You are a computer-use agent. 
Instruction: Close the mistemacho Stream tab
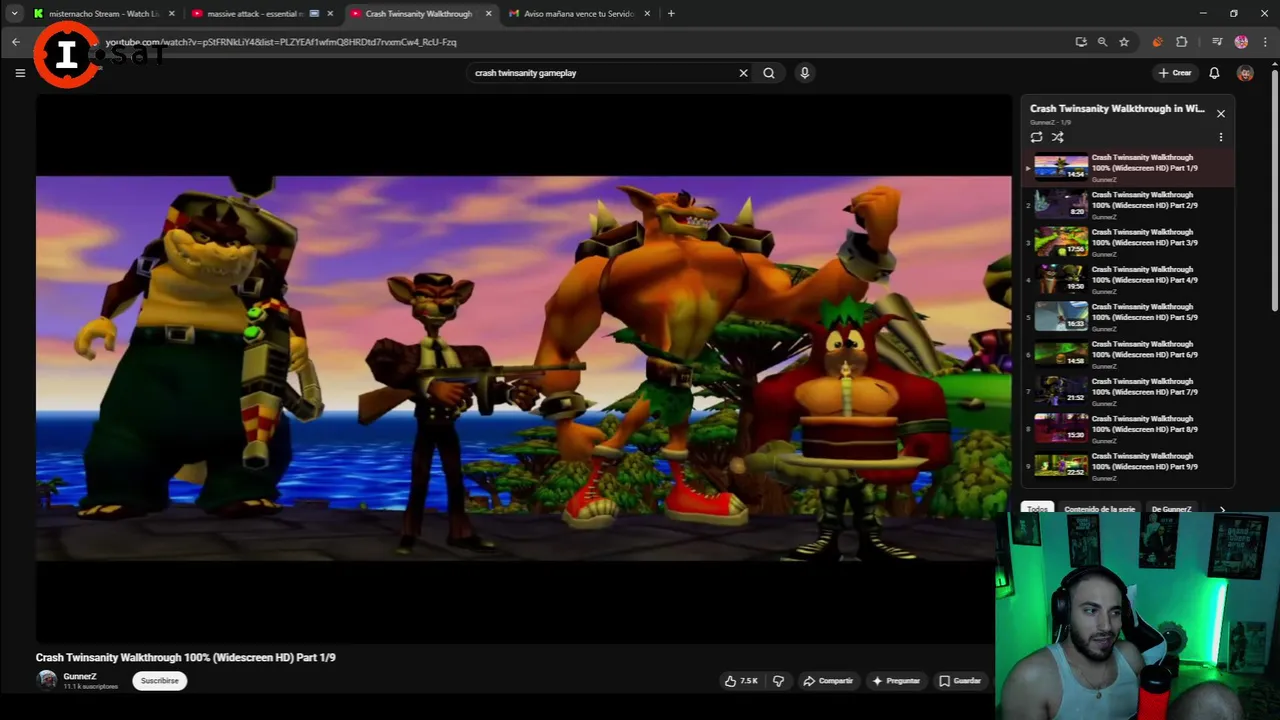coord(172,14)
